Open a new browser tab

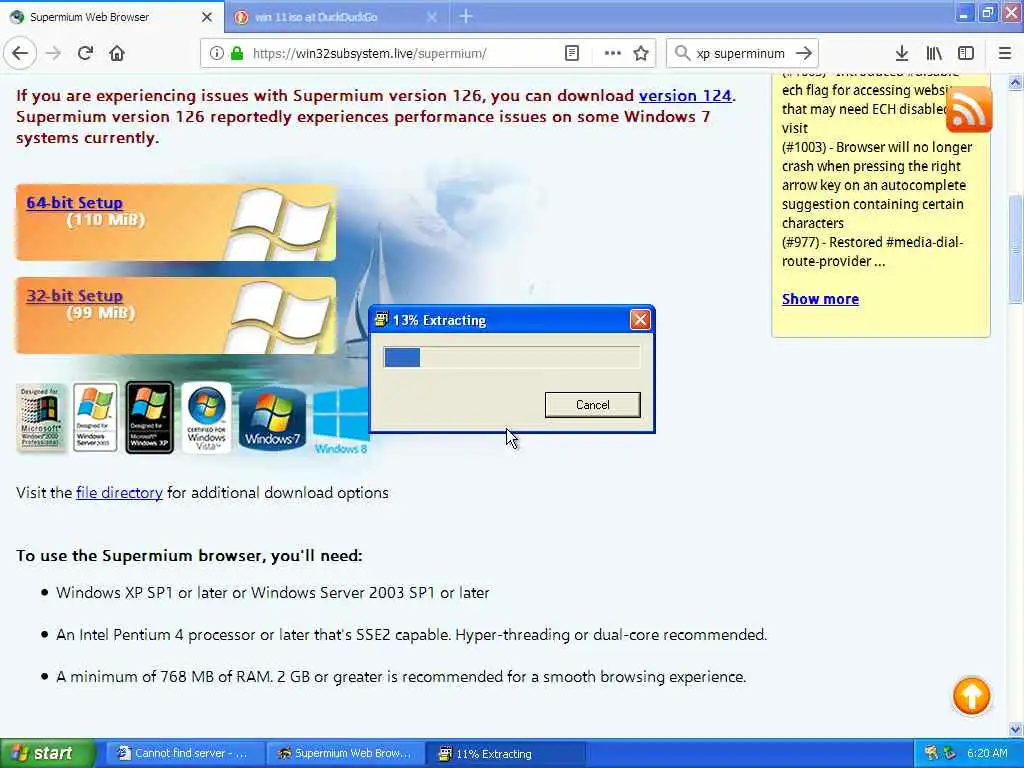[466, 17]
